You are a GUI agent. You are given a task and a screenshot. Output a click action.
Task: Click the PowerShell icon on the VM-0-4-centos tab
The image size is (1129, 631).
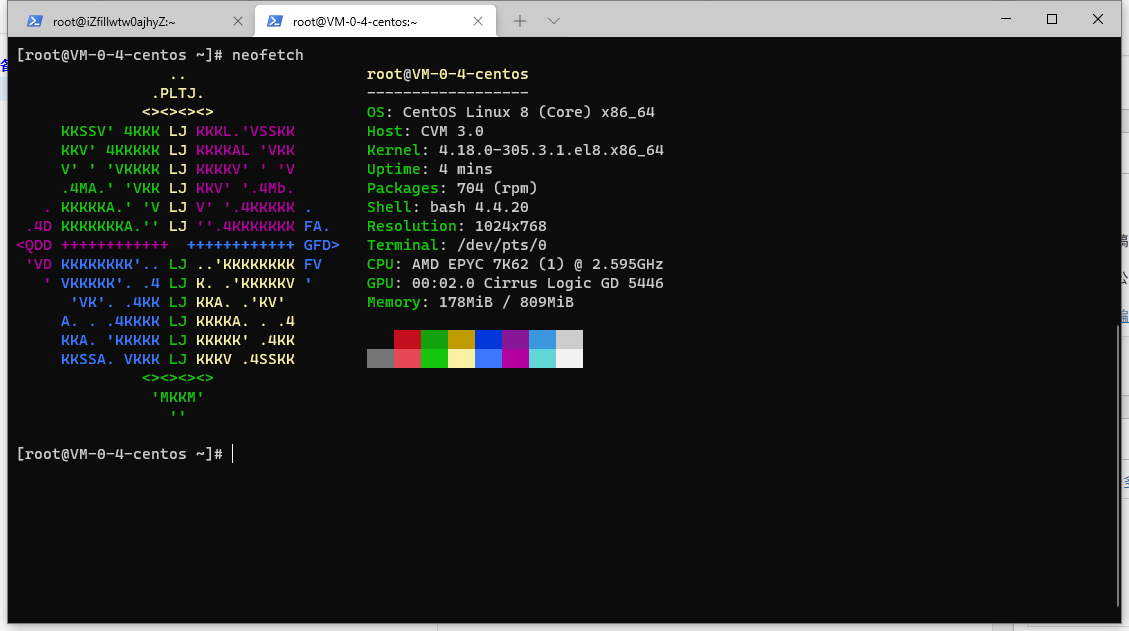click(275, 20)
